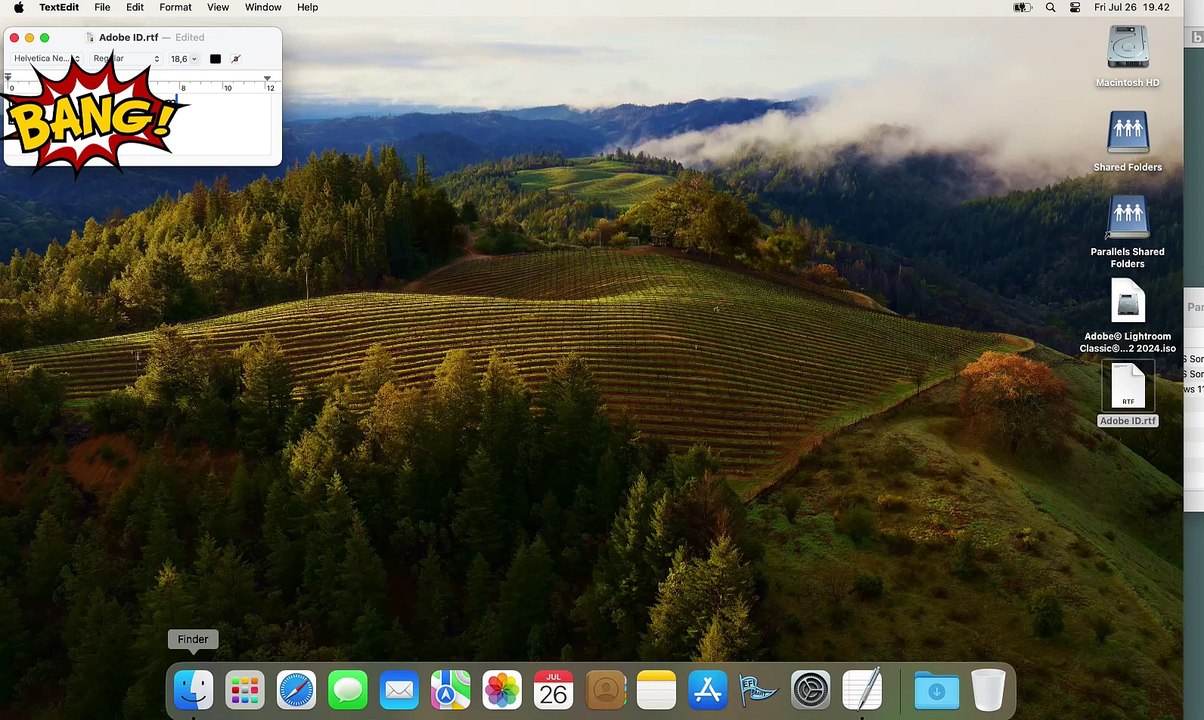Switch to TextEdit in the dock
The width and height of the screenshot is (1204, 720).
(862, 690)
